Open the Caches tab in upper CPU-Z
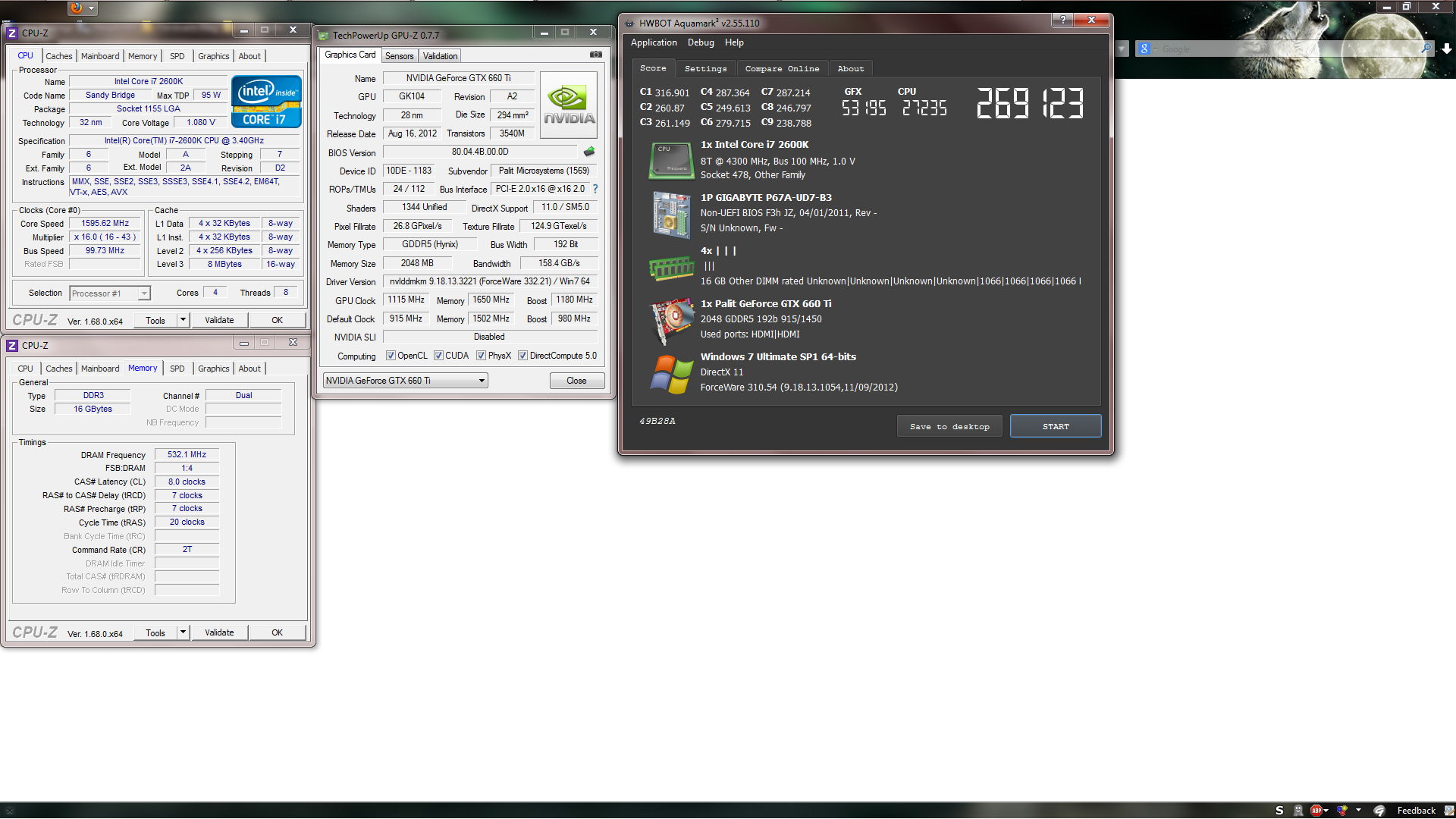The image size is (1456, 819). point(58,56)
